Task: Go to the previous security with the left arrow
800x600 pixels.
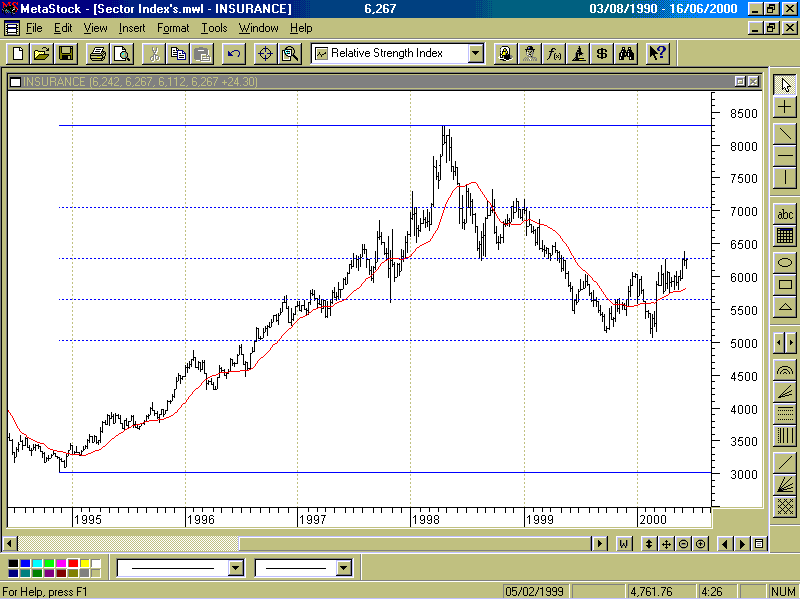Action: point(724,544)
